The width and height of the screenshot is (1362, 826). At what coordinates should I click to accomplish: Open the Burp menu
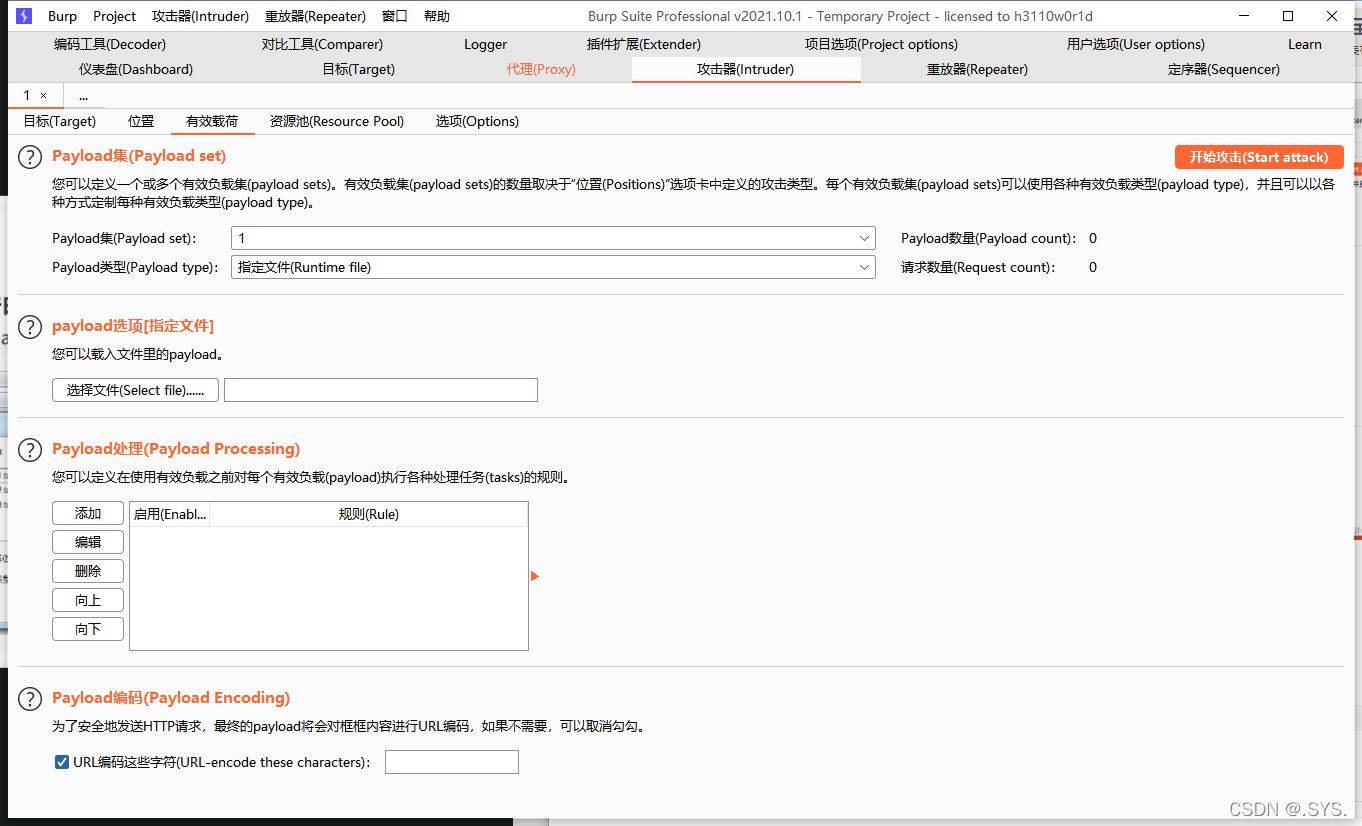click(x=62, y=16)
